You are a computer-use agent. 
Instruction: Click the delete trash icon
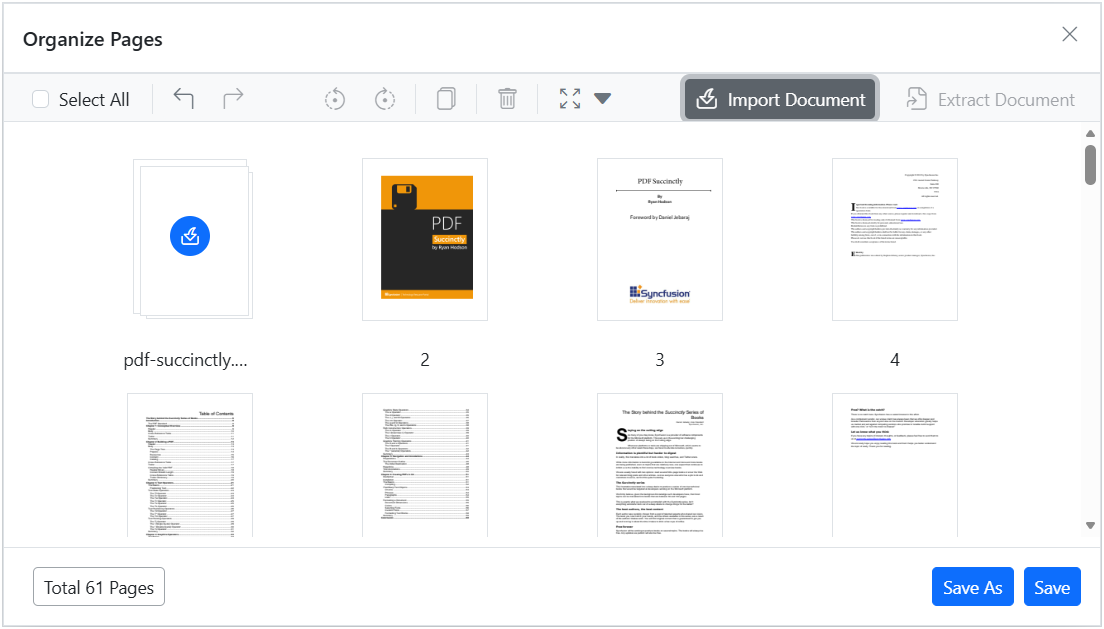507,99
